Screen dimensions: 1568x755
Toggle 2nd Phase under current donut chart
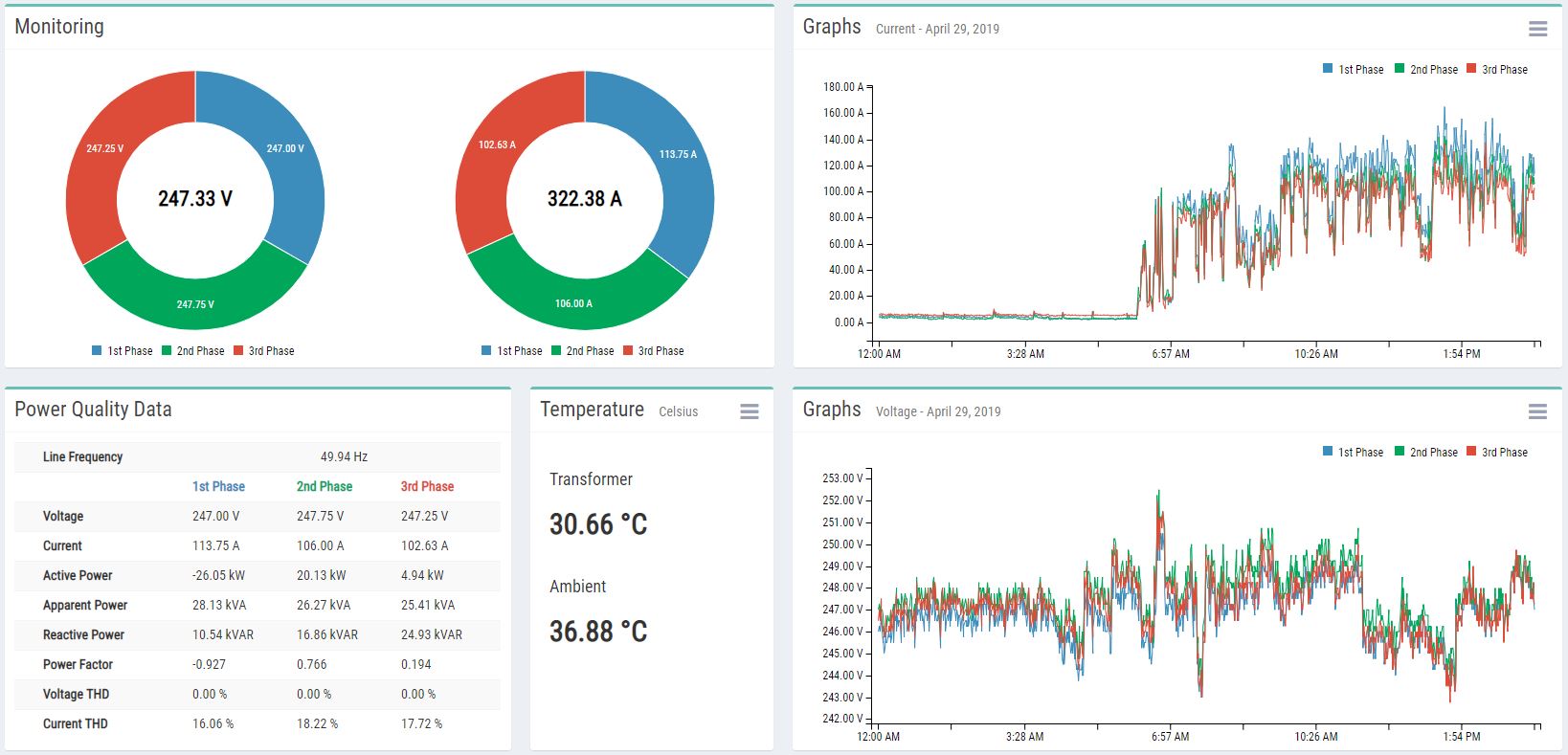click(582, 351)
